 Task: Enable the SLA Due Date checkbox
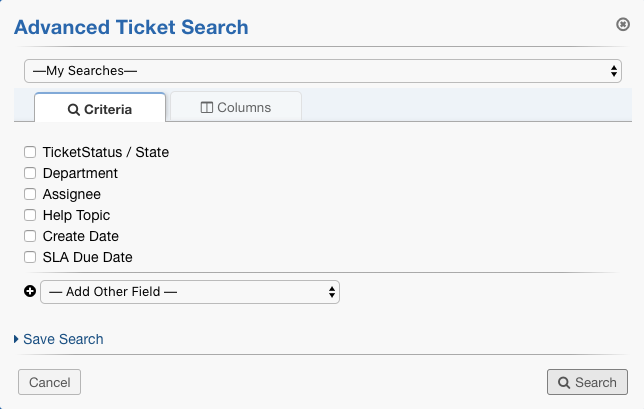30,257
